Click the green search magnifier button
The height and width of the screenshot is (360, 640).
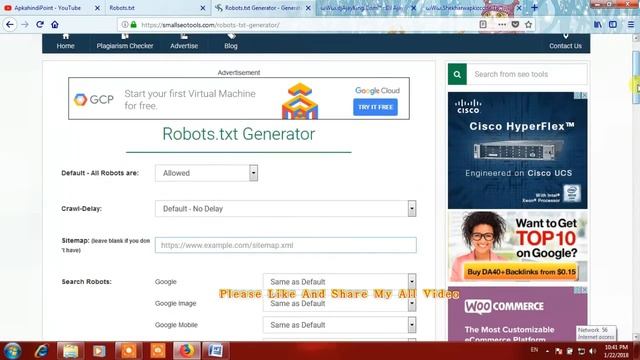pyautogui.click(x=457, y=74)
